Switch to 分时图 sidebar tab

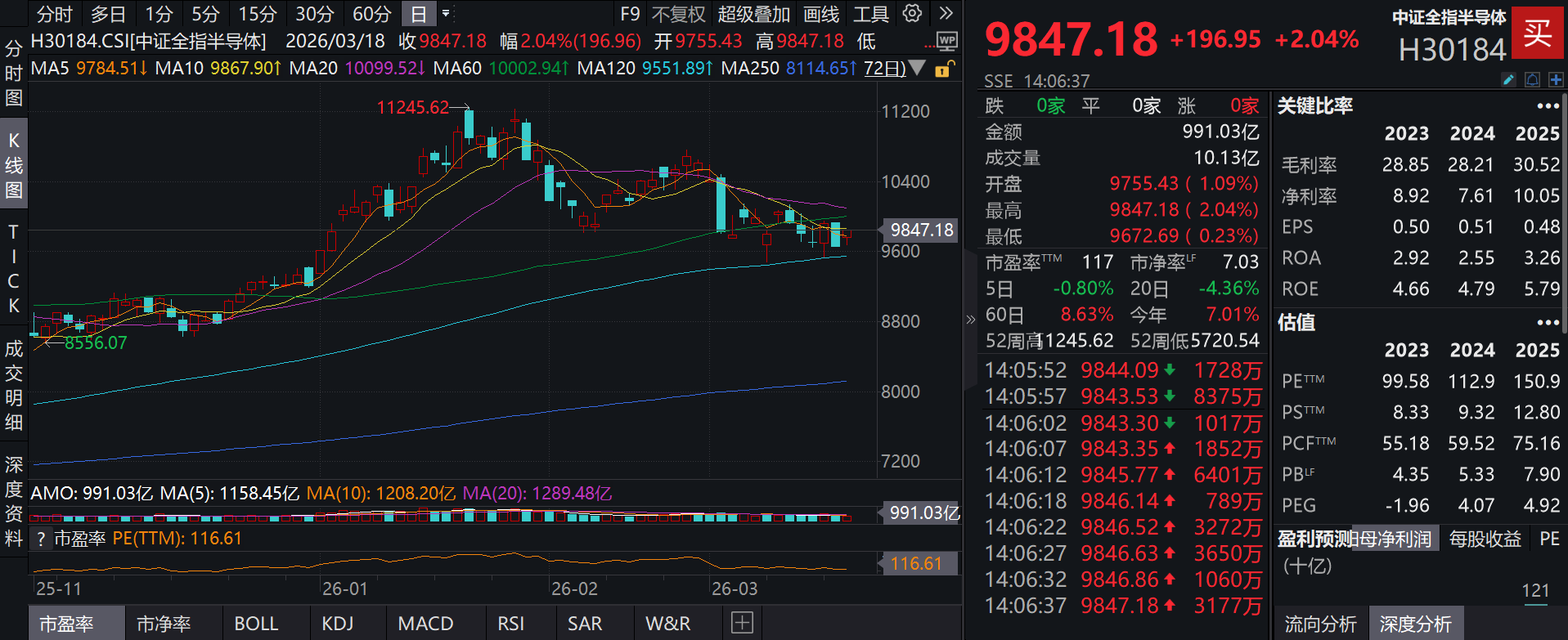(14, 74)
